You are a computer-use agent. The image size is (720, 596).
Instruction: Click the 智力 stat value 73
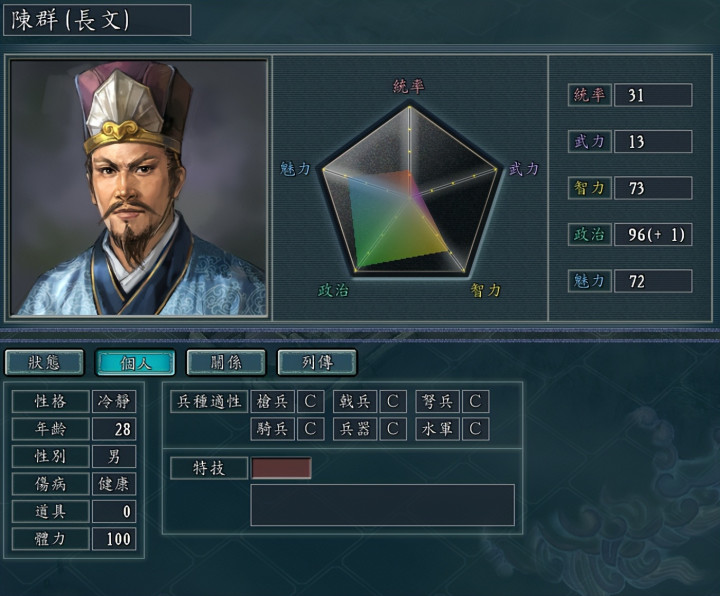click(653, 188)
